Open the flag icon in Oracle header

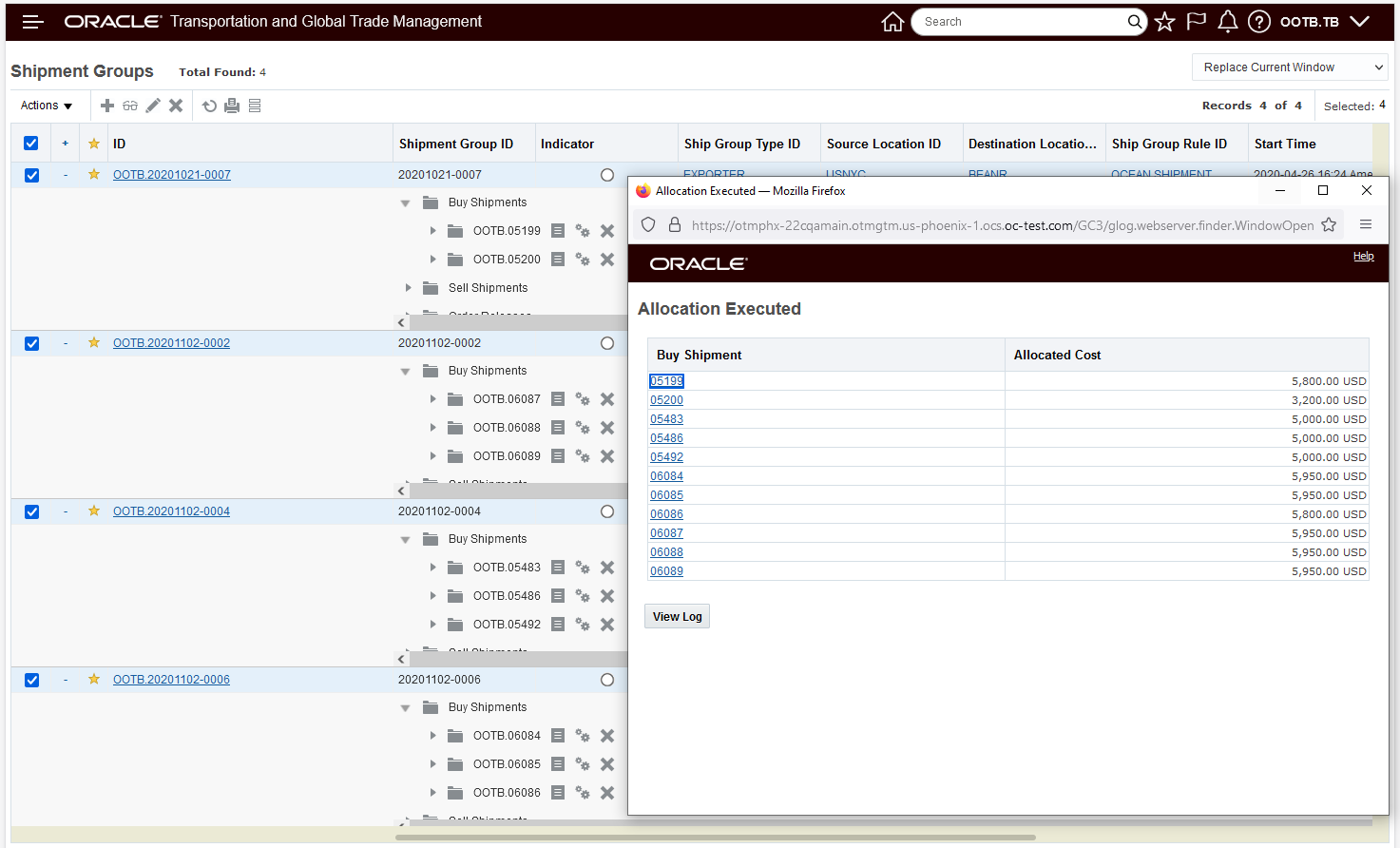[1197, 22]
